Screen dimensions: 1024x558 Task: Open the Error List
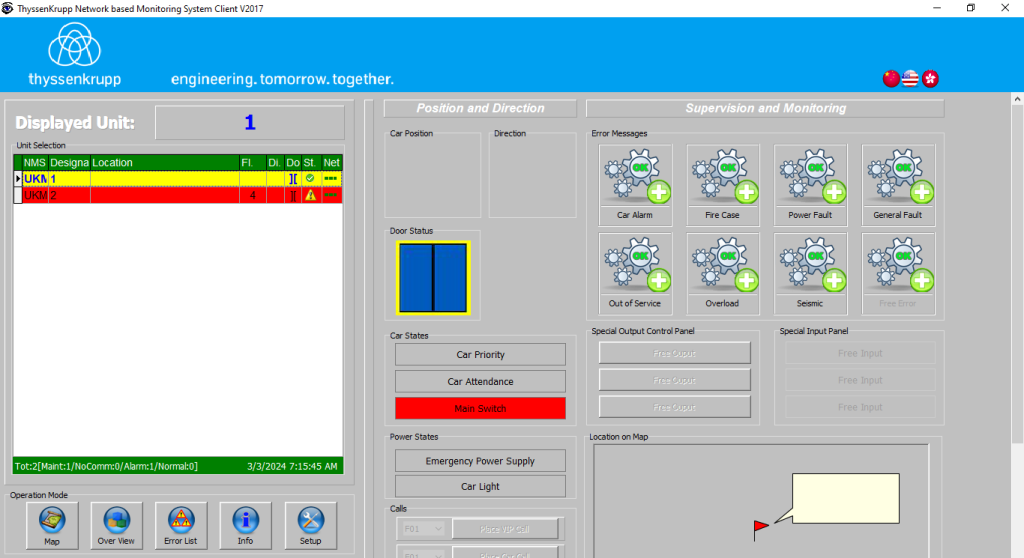click(181, 525)
